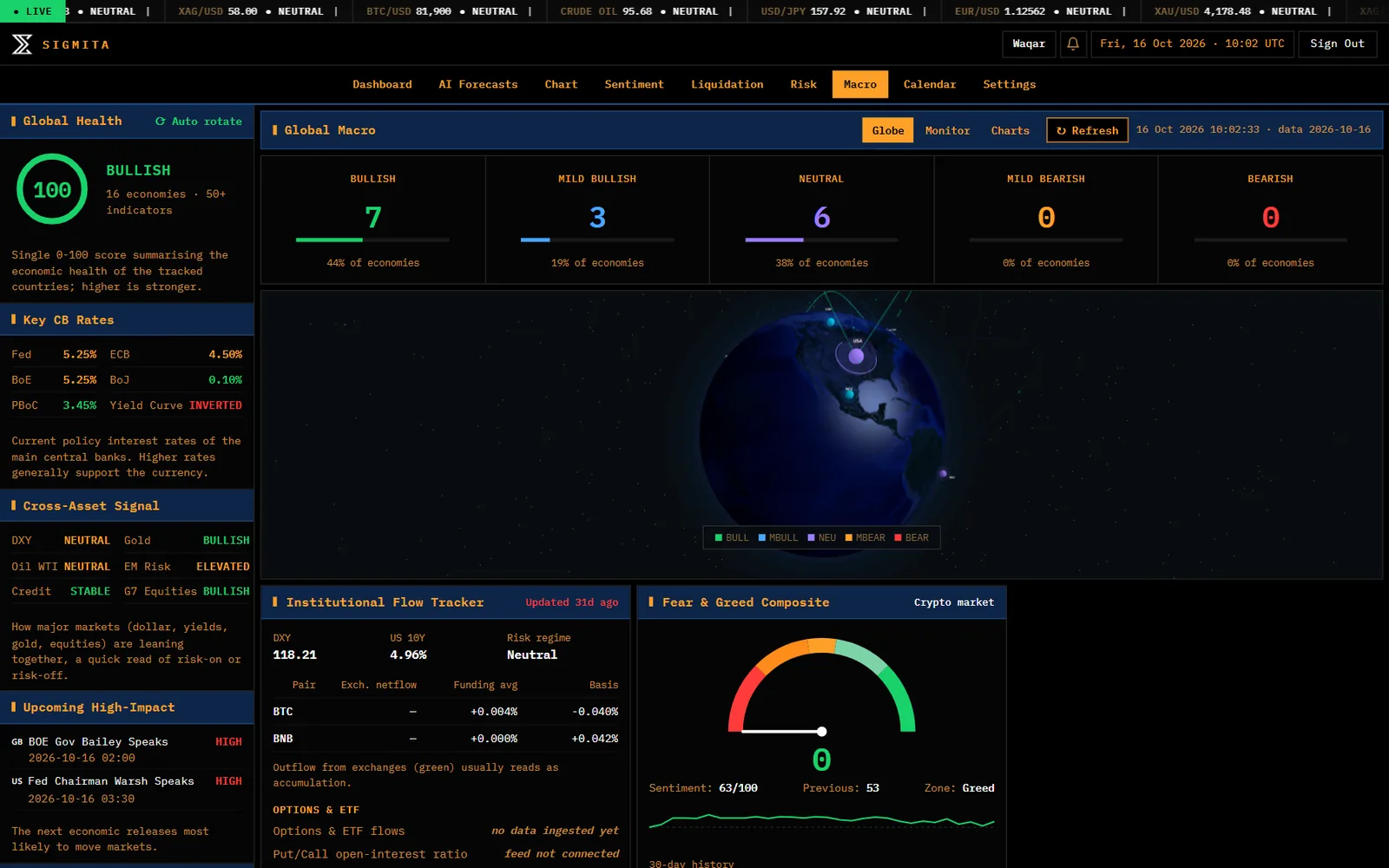Click the blue MBULL legend swatch
1389x868 pixels.
(762, 538)
